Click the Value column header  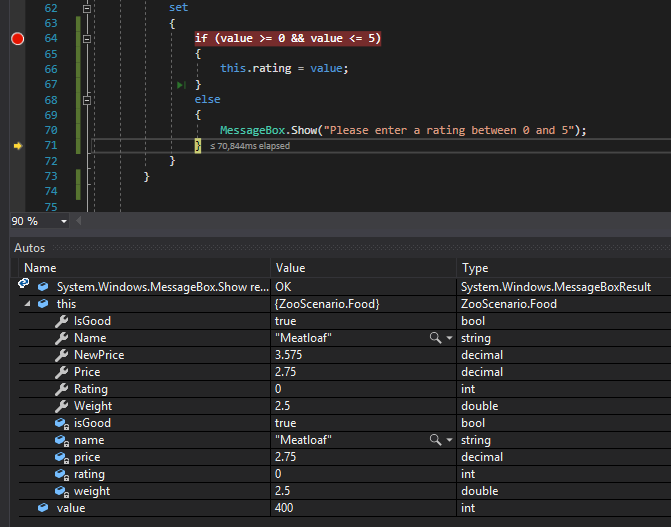290,268
